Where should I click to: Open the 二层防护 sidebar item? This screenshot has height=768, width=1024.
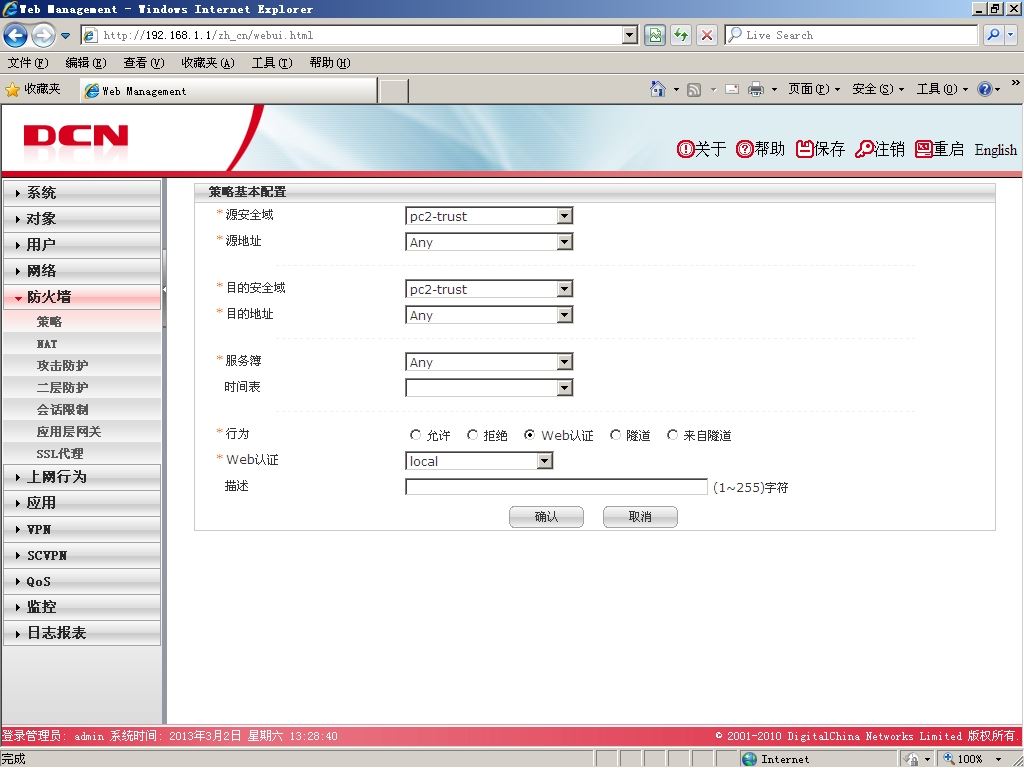point(82,387)
